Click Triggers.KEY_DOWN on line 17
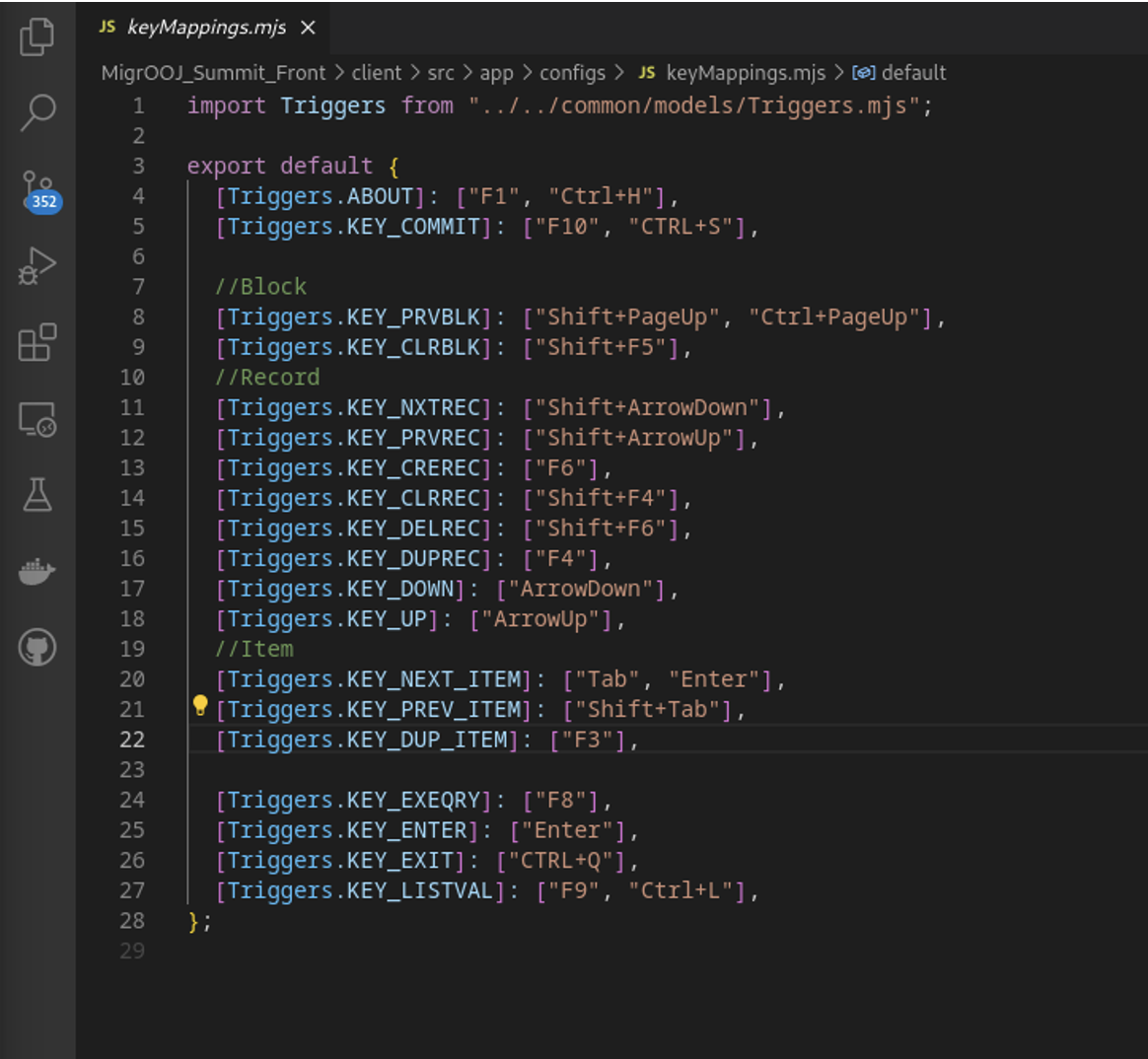 340,589
